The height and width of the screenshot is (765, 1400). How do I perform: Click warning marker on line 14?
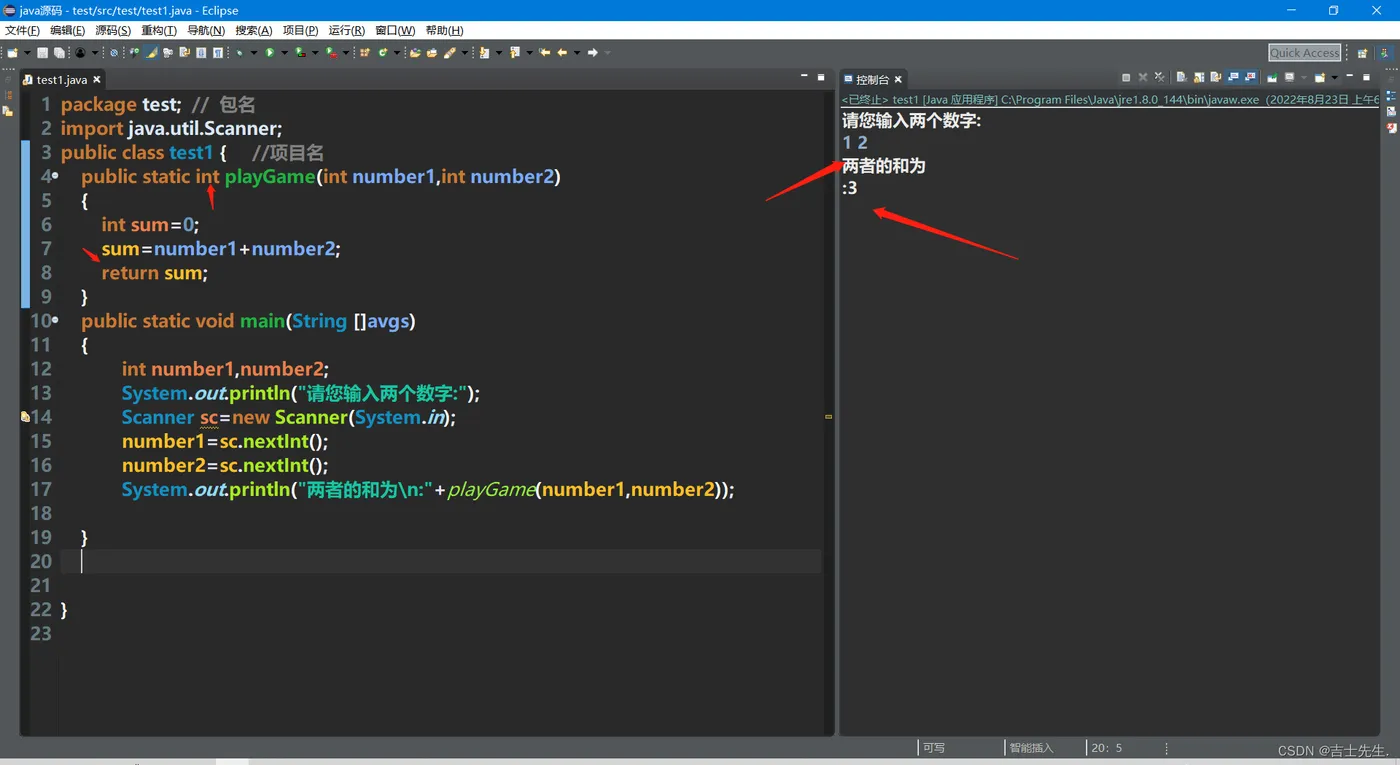tap(25, 417)
